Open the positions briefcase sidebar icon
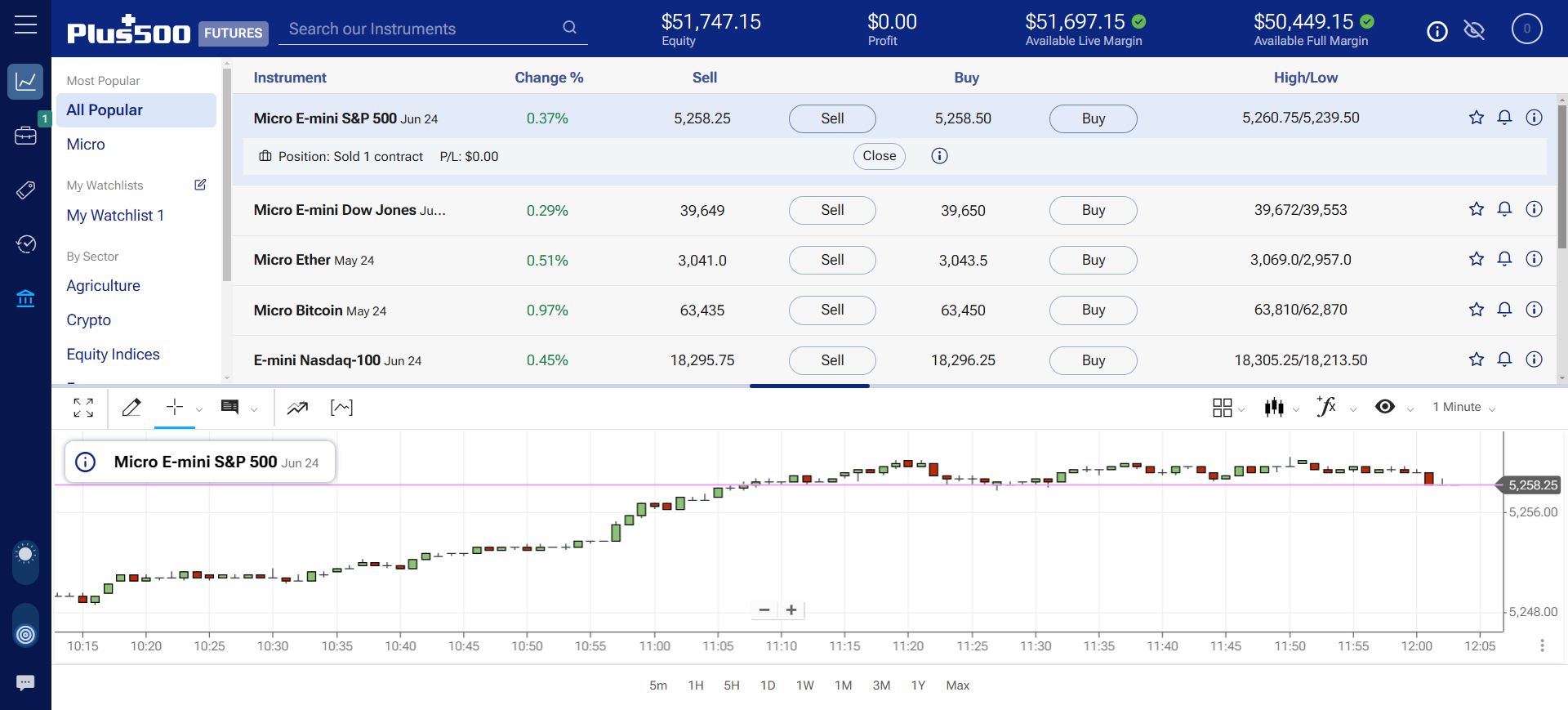The width and height of the screenshot is (1568, 710). [x=25, y=136]
